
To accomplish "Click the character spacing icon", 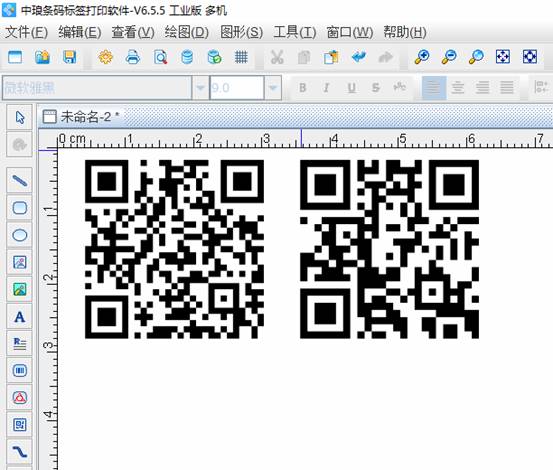I will pos(400,87).
